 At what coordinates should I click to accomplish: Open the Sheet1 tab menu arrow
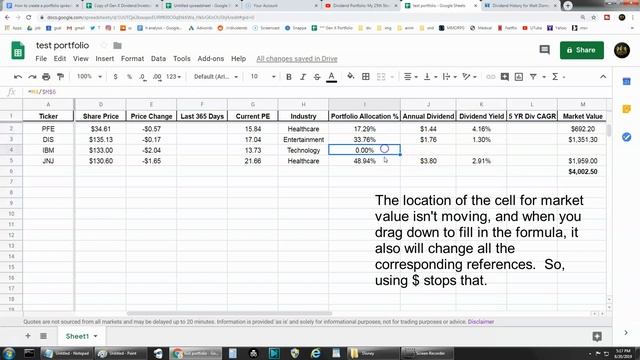pyautogui.click(x=96, y=336)
